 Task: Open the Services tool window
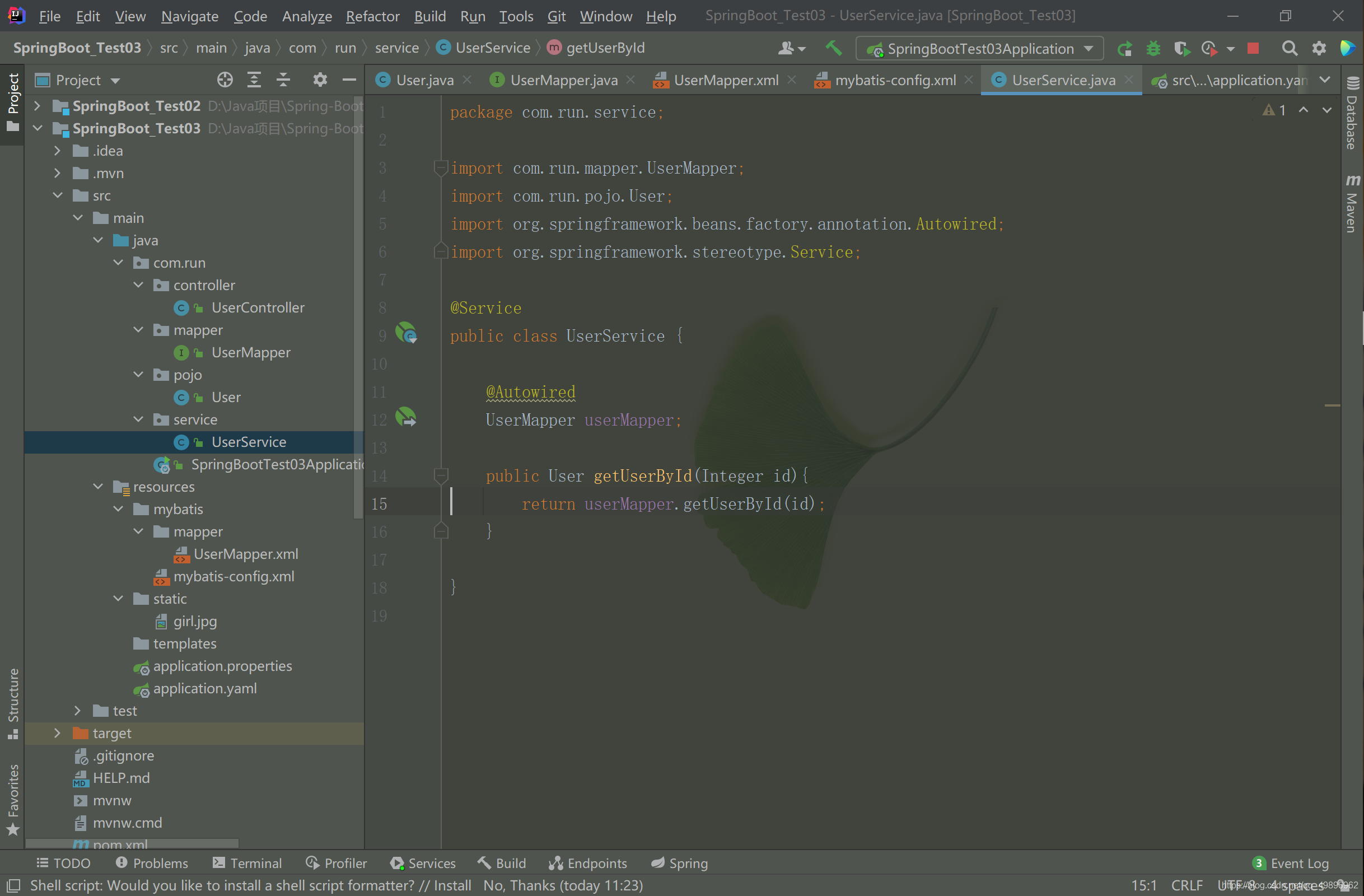coord(423,863)
